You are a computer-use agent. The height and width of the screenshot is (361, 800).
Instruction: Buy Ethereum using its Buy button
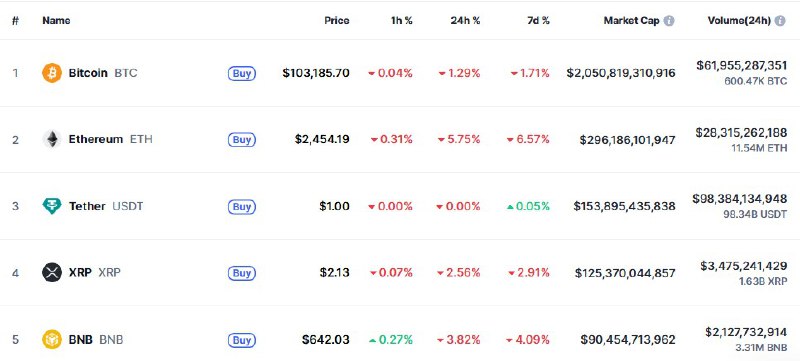(x=242, y=140)
